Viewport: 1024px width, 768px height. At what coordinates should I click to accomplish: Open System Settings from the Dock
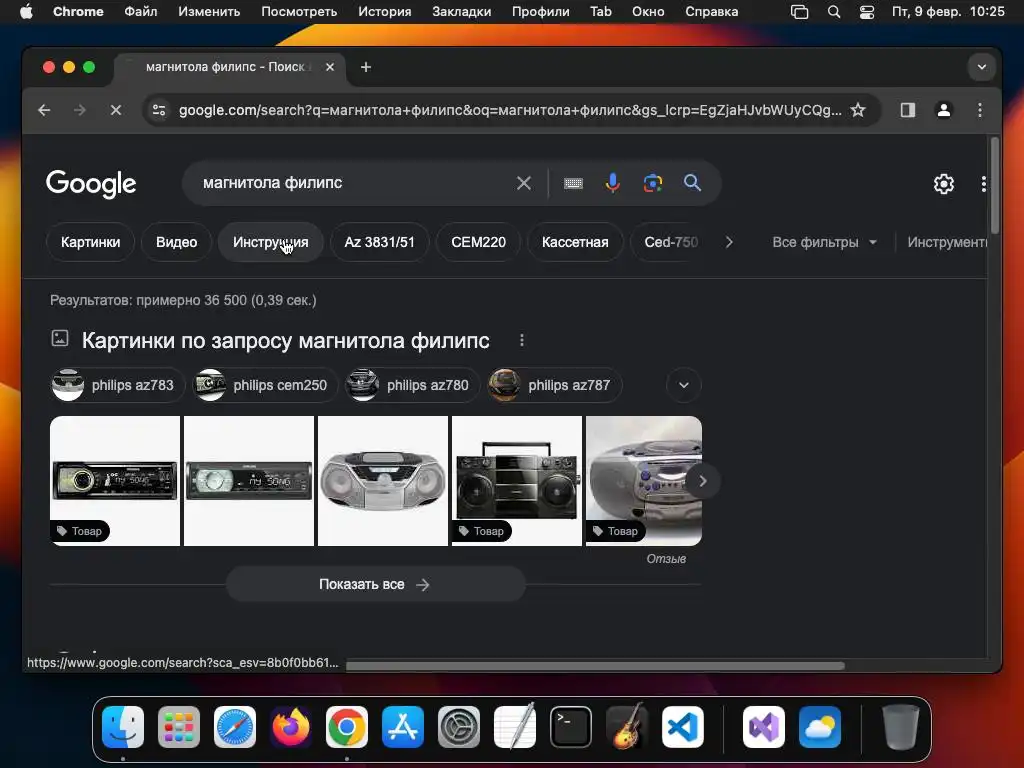click(x=458, y=727)
